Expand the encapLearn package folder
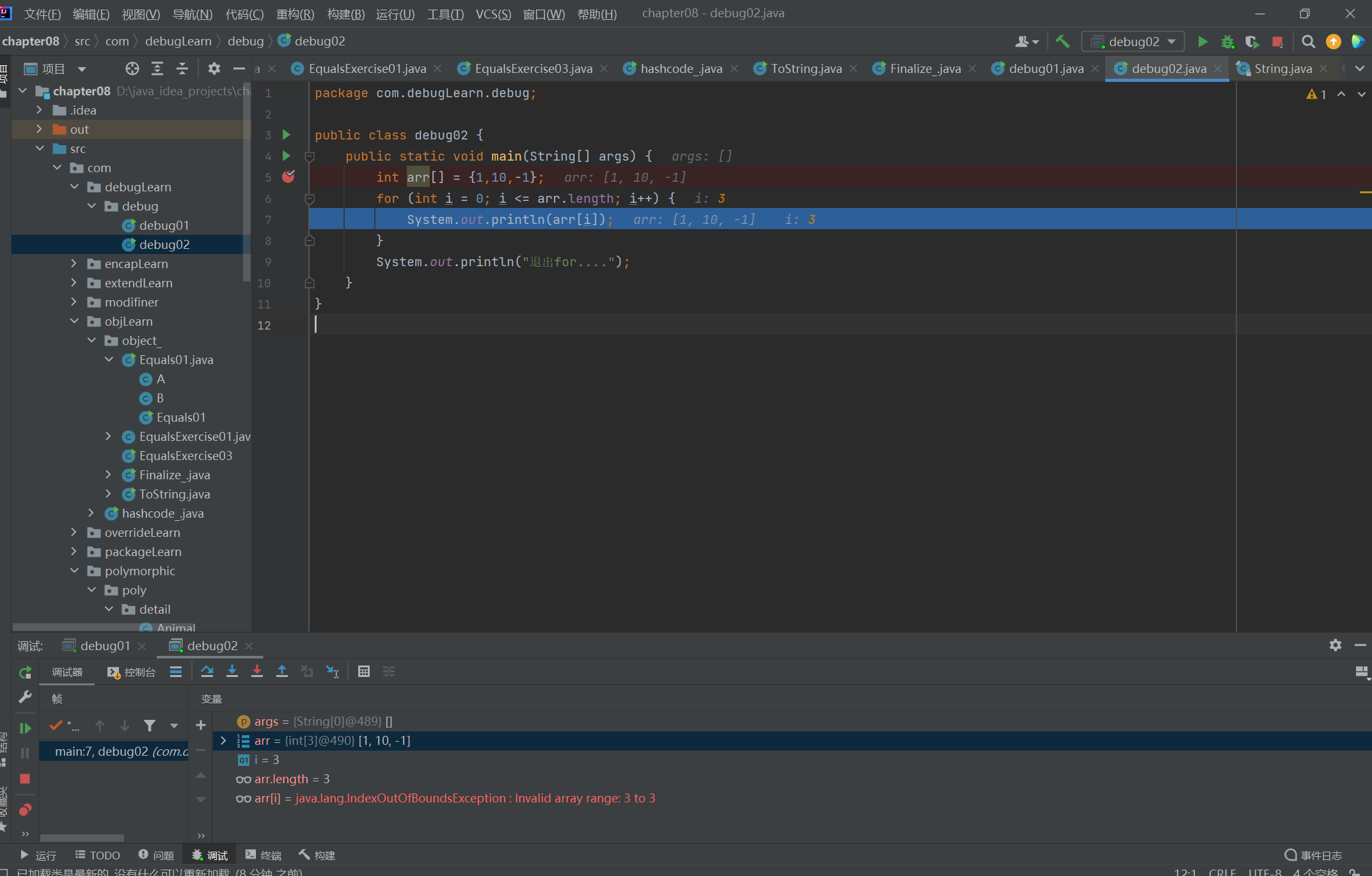This screenshot has width=1372, height=876. [x=74, y=264]
